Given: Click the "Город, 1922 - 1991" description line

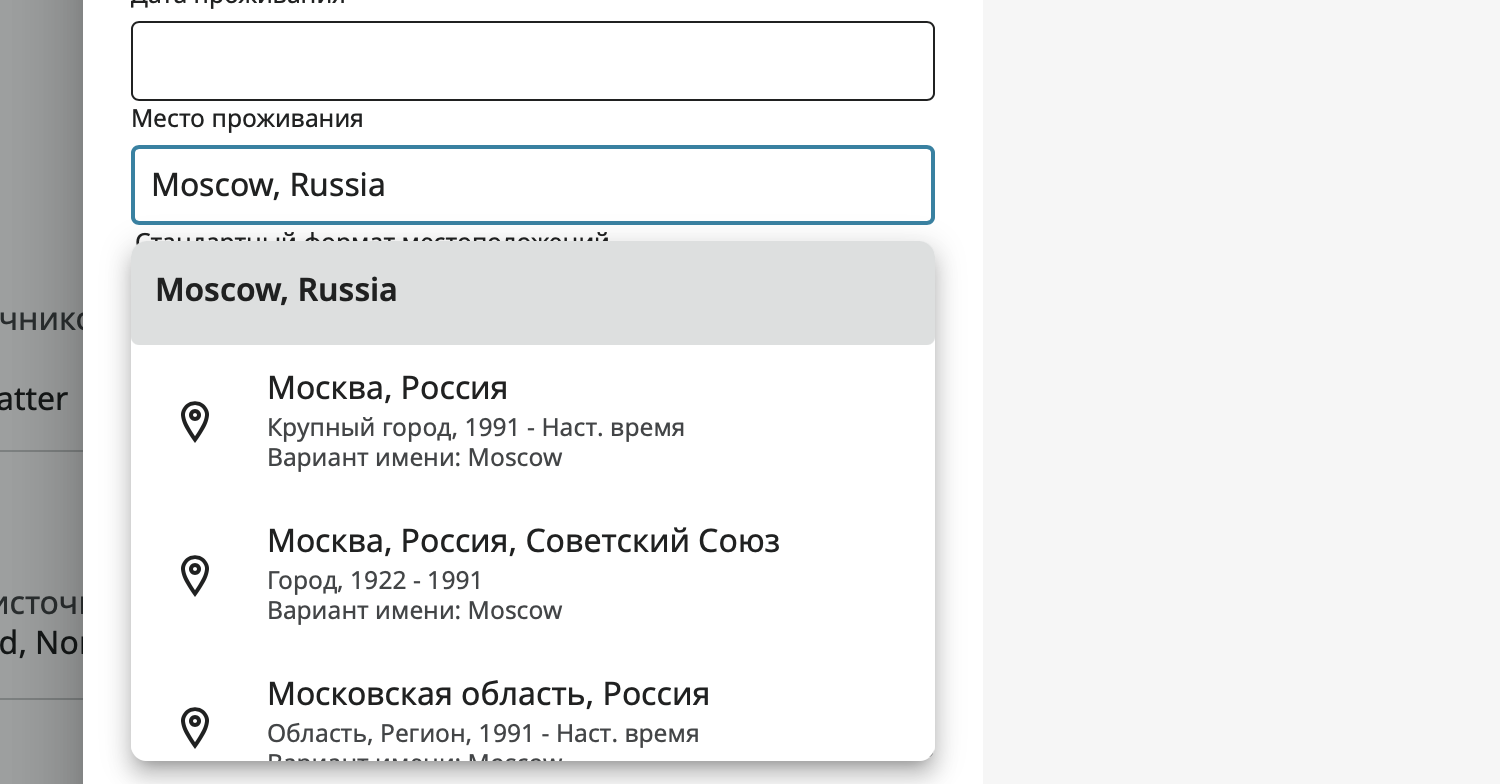Looking at the screenshot, I should tap(375, 581).
